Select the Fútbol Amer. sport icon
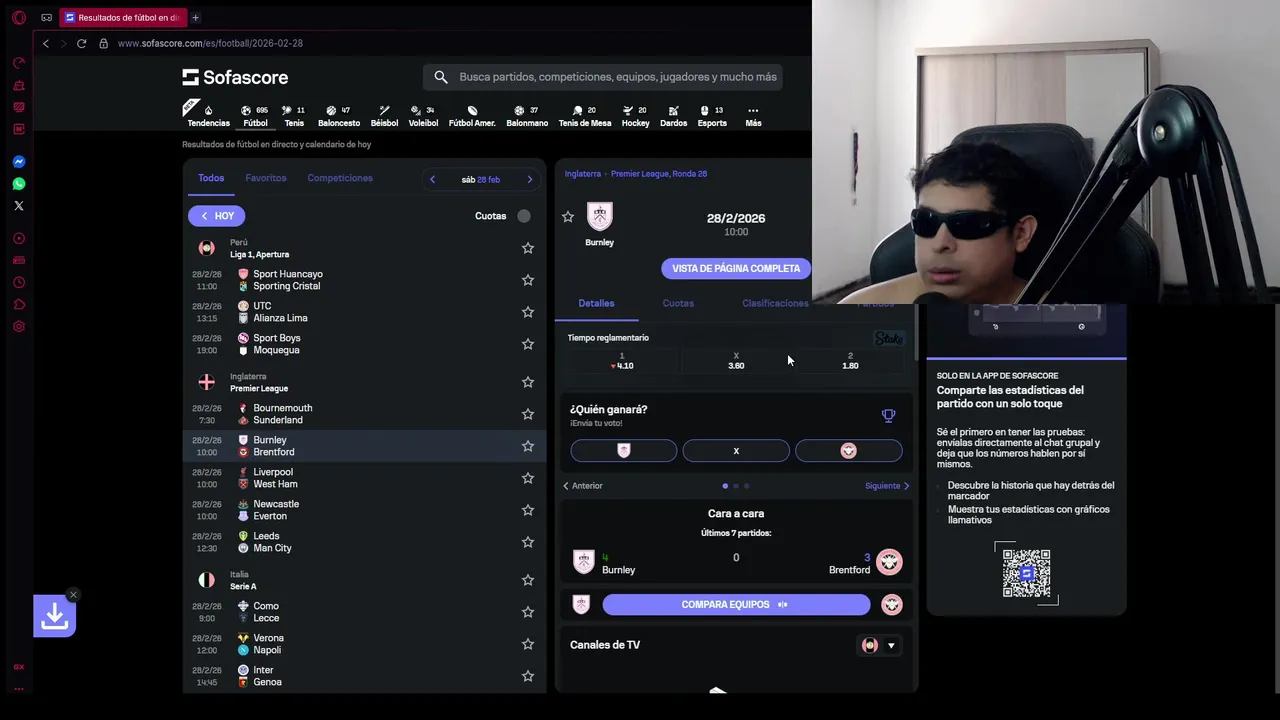Screen dimensions: 1280x720 (472, 116)
